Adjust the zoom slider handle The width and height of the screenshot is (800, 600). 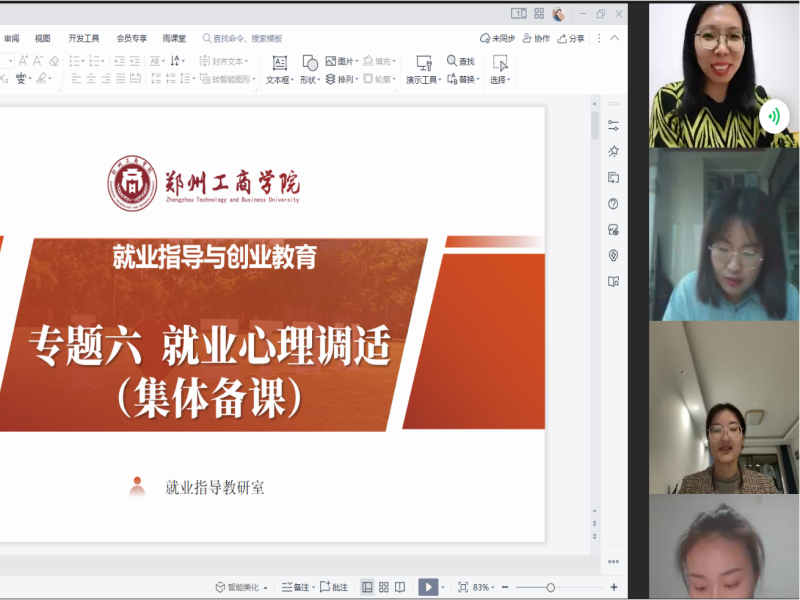(551, 588)
